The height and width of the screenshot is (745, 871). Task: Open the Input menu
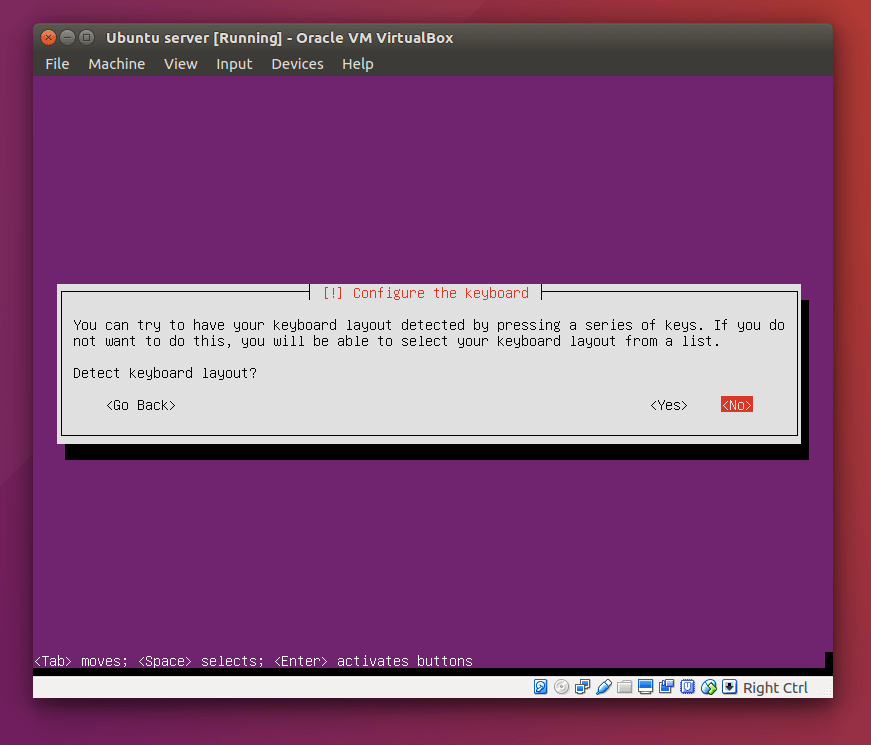[234, 64]
